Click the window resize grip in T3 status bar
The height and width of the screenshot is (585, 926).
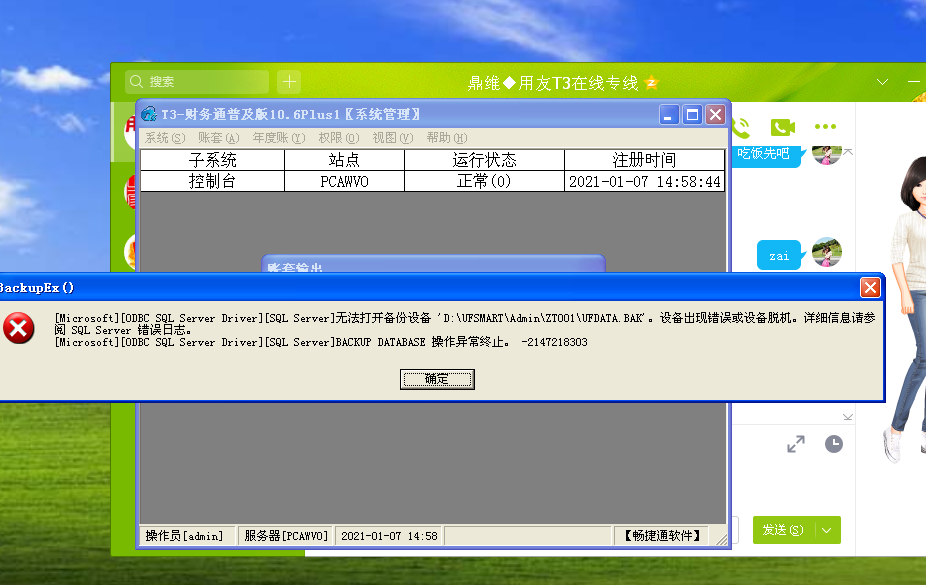coord(722,538)
